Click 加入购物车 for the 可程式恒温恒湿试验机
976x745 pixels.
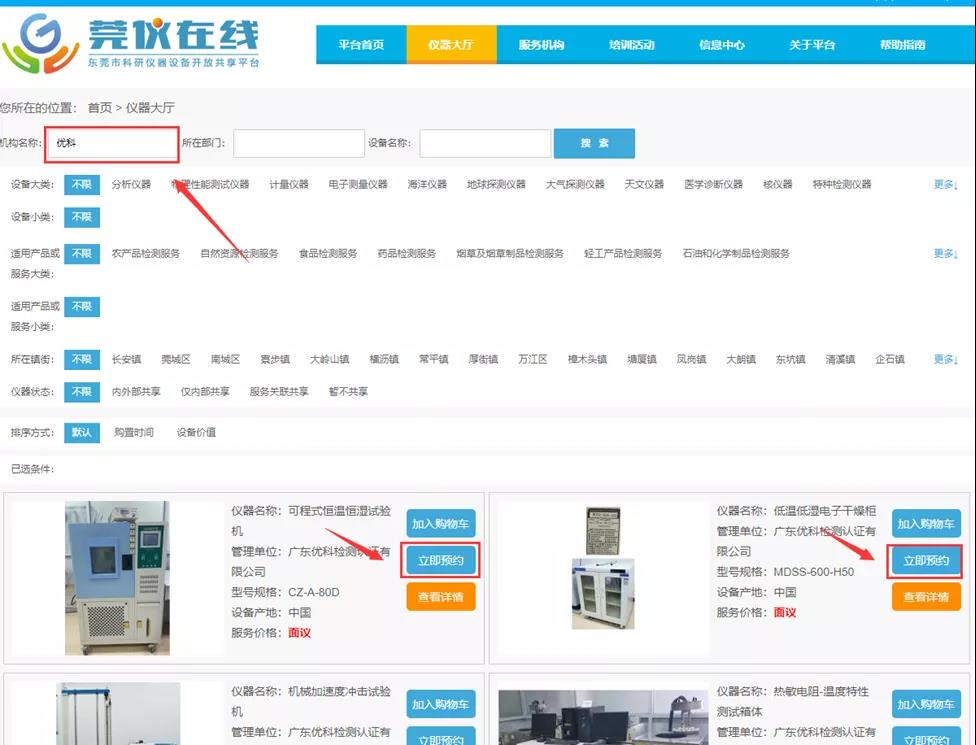pyautogui.click(x=441, y=523)
